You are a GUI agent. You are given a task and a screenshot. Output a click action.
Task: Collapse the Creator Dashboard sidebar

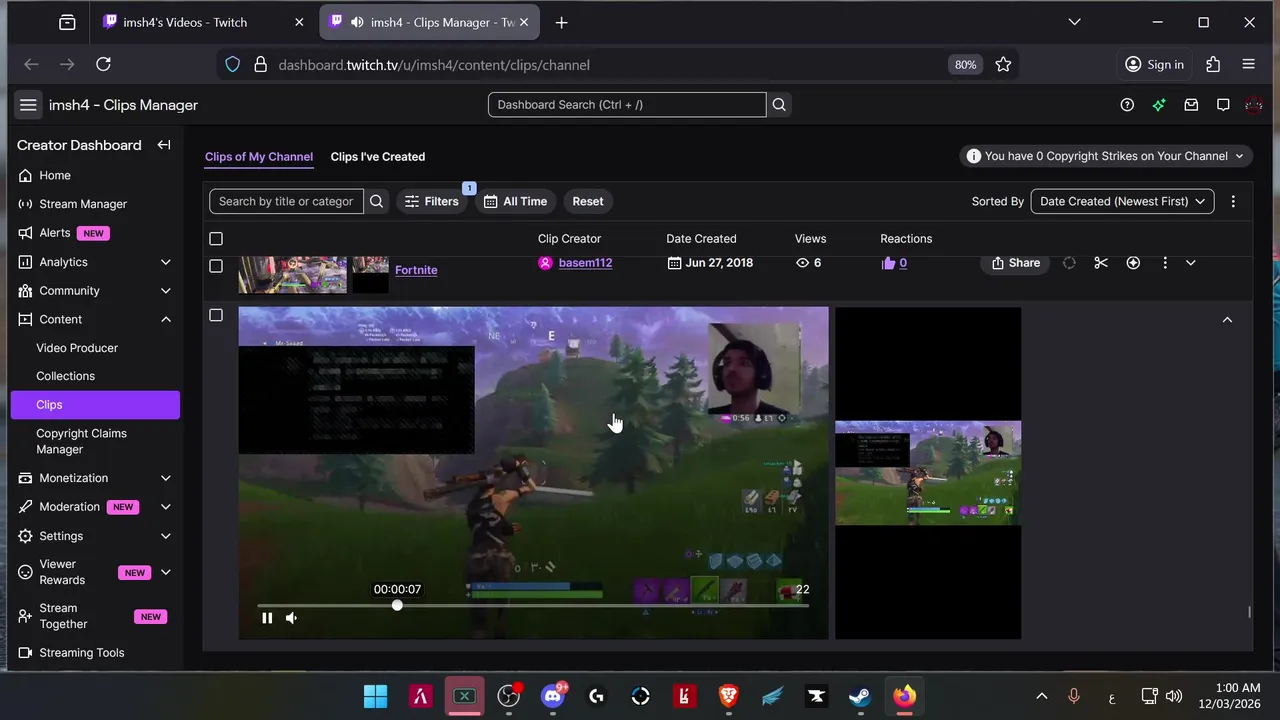coord(164,145)
